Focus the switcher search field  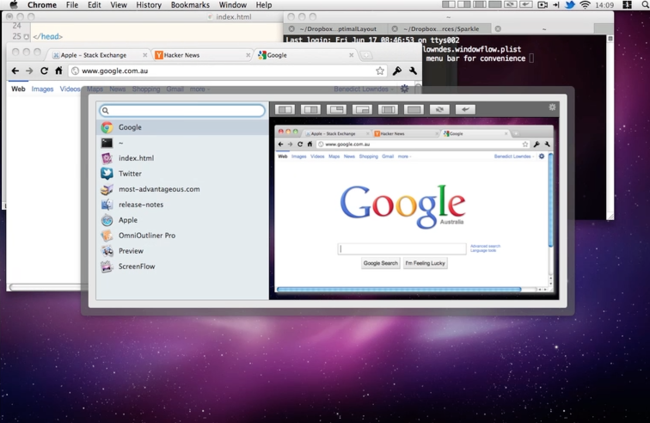pyautogui.click(x=182, y=110)
